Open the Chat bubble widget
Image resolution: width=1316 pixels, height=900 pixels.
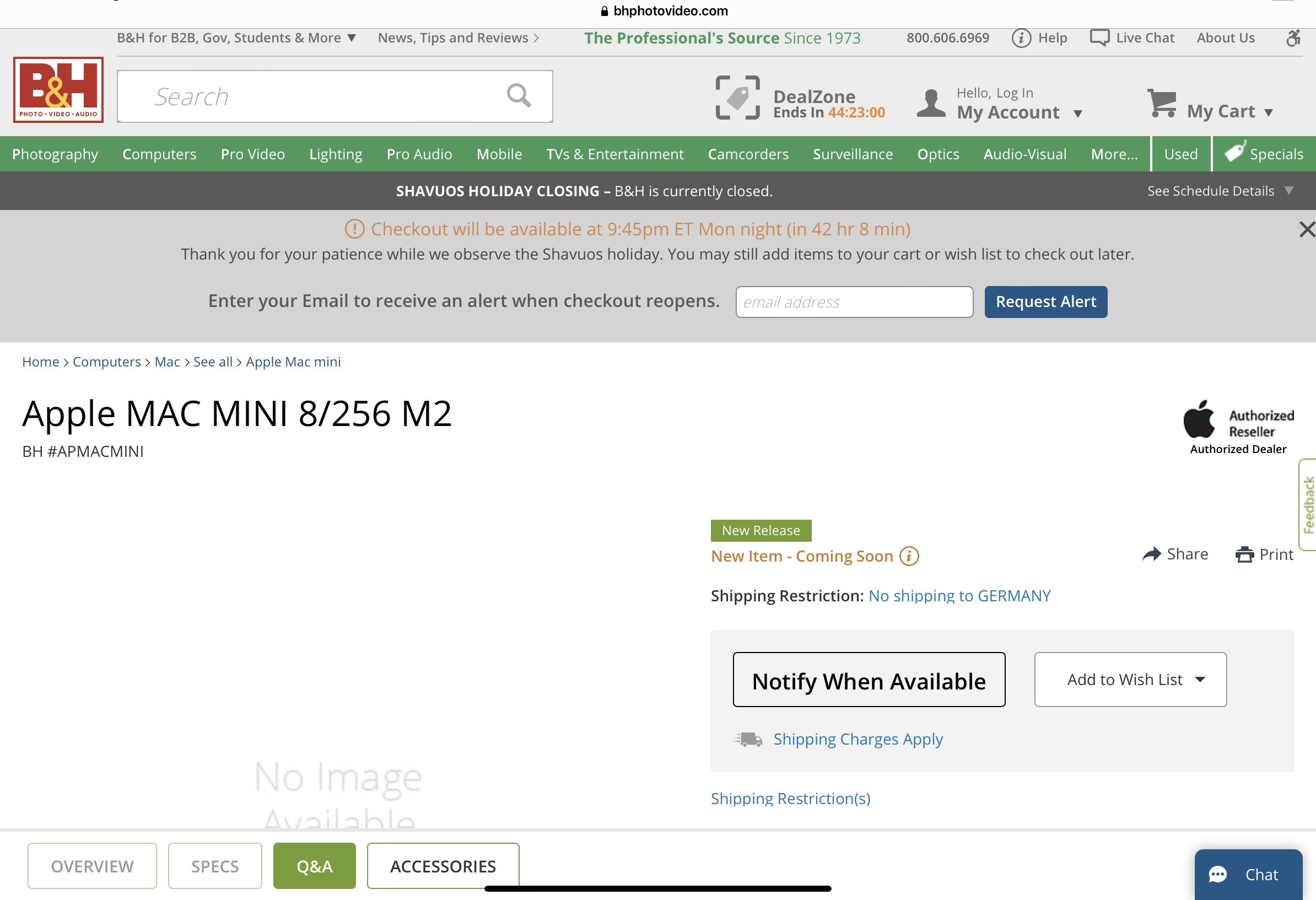click(x=1248, y=874)
